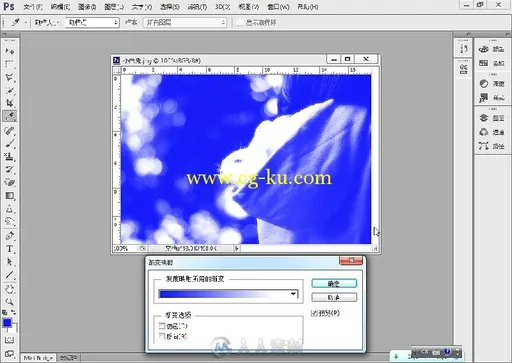Expand the right panel dock arrows
Viewport: 512px width, 363px height.
pos(507,34)
